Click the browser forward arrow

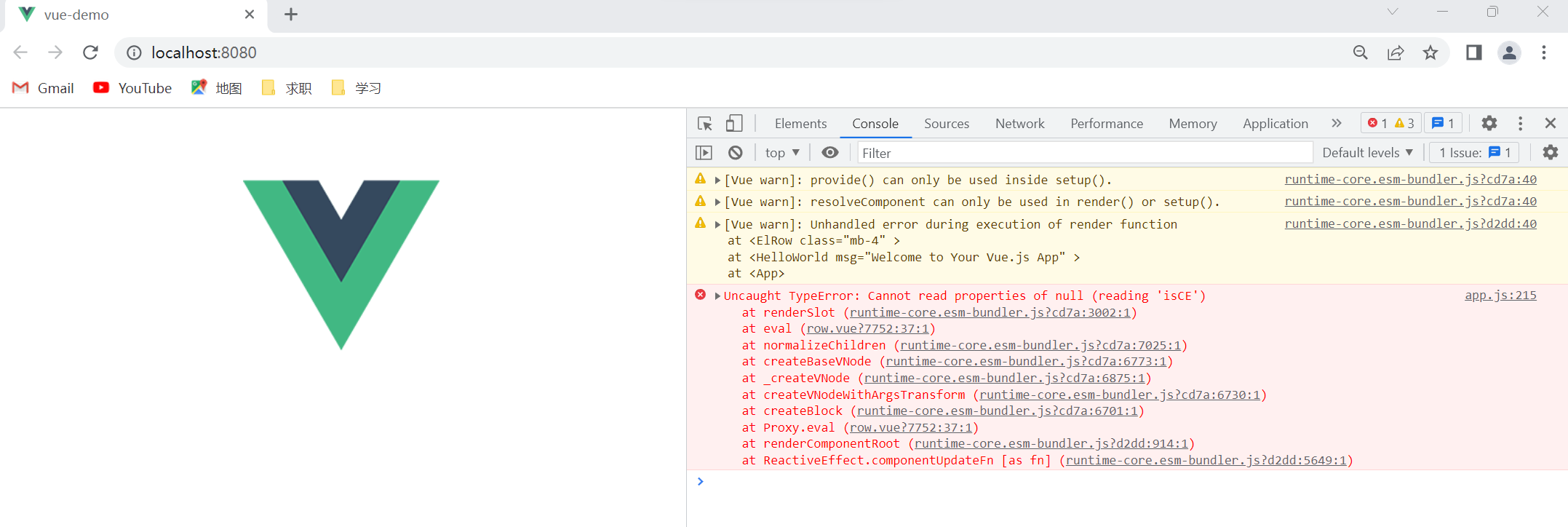point(55,52)
